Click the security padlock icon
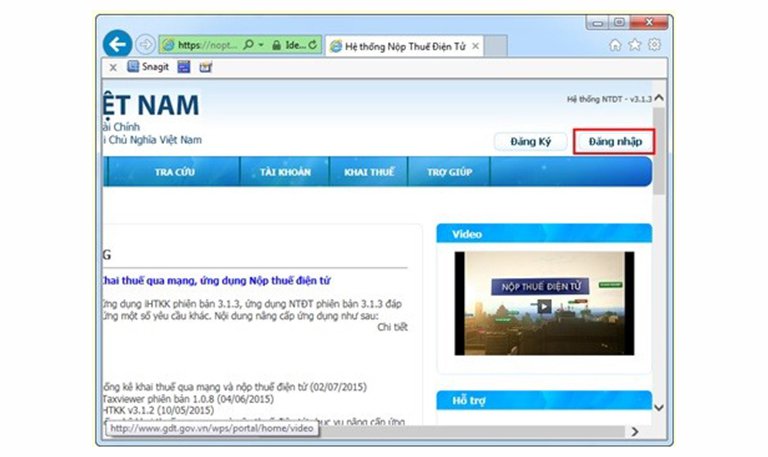Screen dimensions: 768x457 point(276,45)
